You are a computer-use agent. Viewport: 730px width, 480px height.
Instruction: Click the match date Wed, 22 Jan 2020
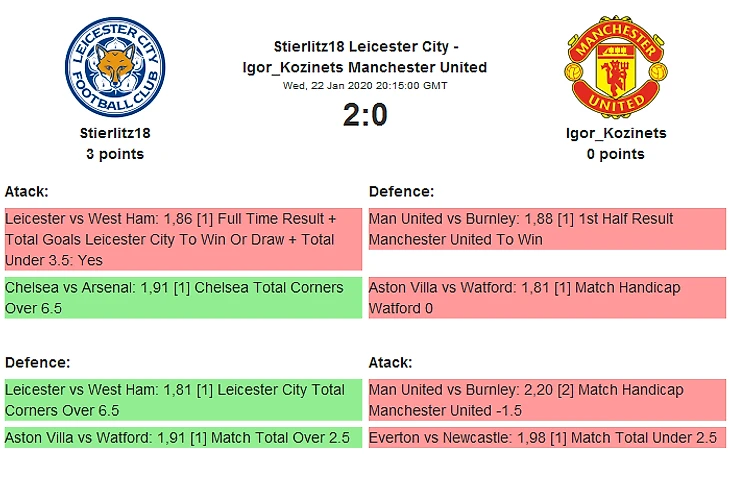coord(365,86)
